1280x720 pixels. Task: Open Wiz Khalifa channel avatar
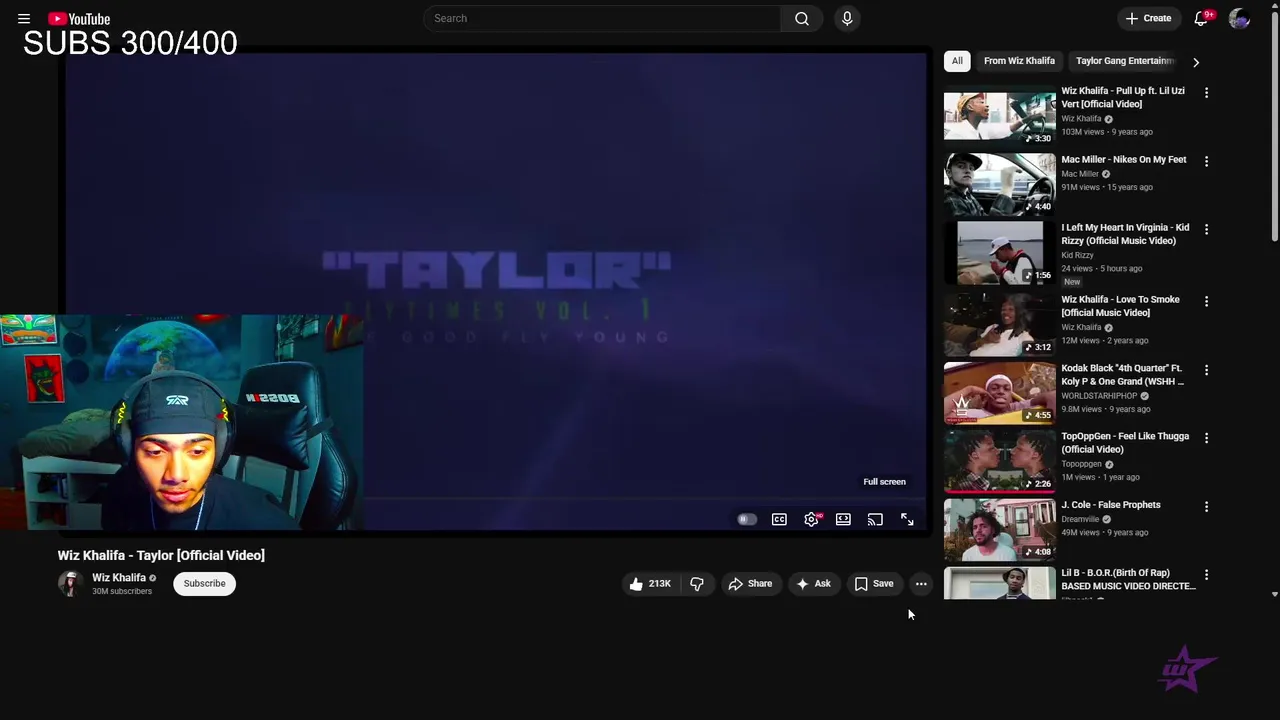click(x=70, y=583)
